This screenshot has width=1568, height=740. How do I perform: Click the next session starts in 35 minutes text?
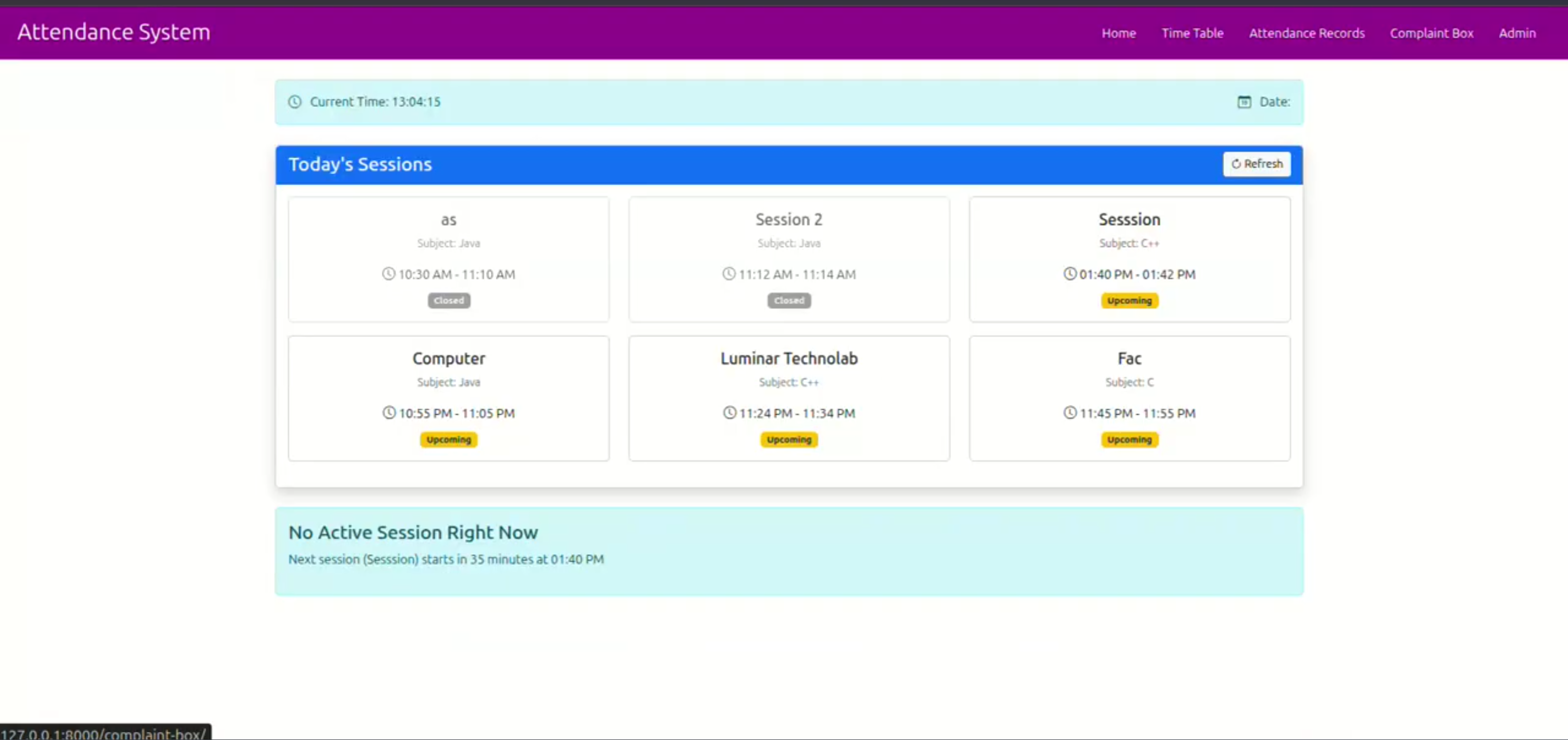click(445, 559)
